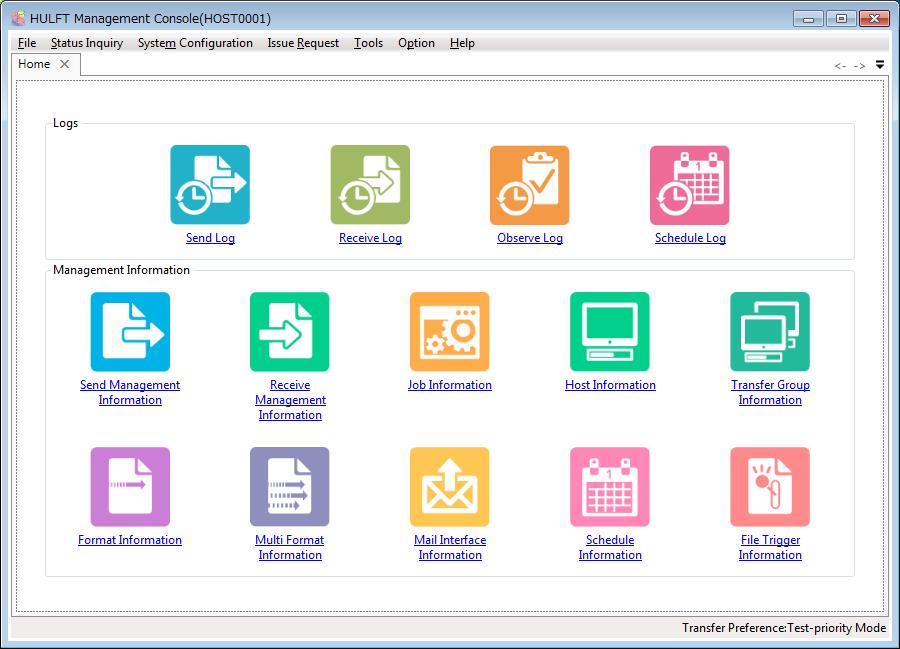
Task: Close the HULFT Management Console window
Action: coord(874,19)
